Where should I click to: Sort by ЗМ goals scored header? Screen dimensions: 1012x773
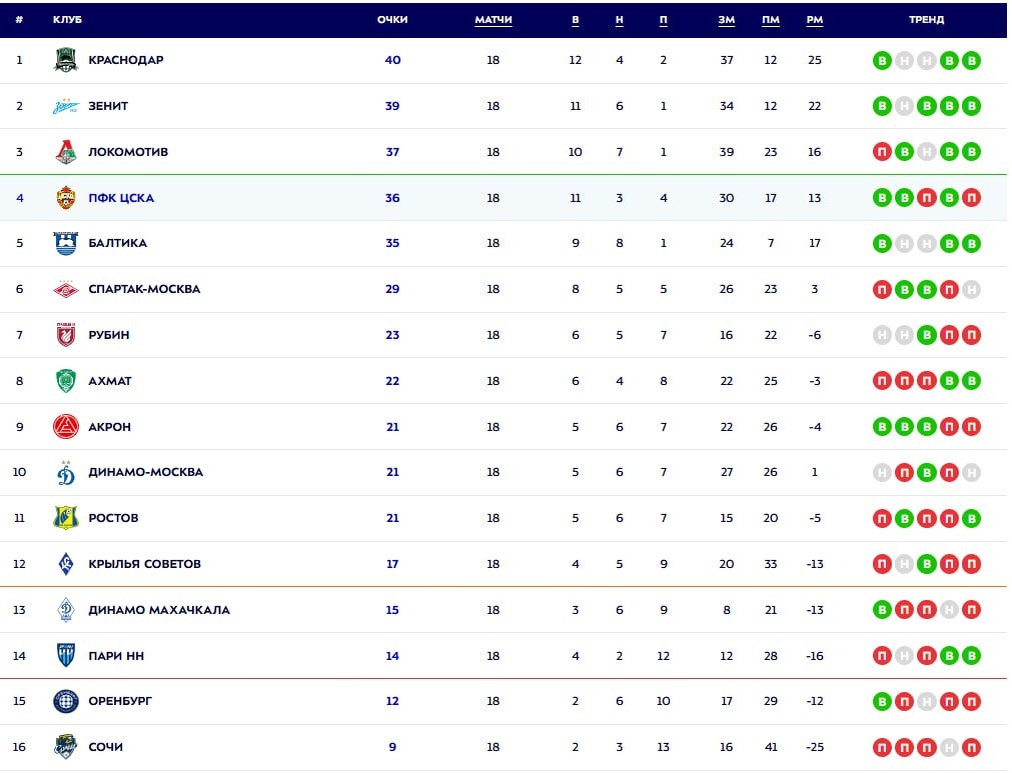pyautogui.click(x=726, y=20)
